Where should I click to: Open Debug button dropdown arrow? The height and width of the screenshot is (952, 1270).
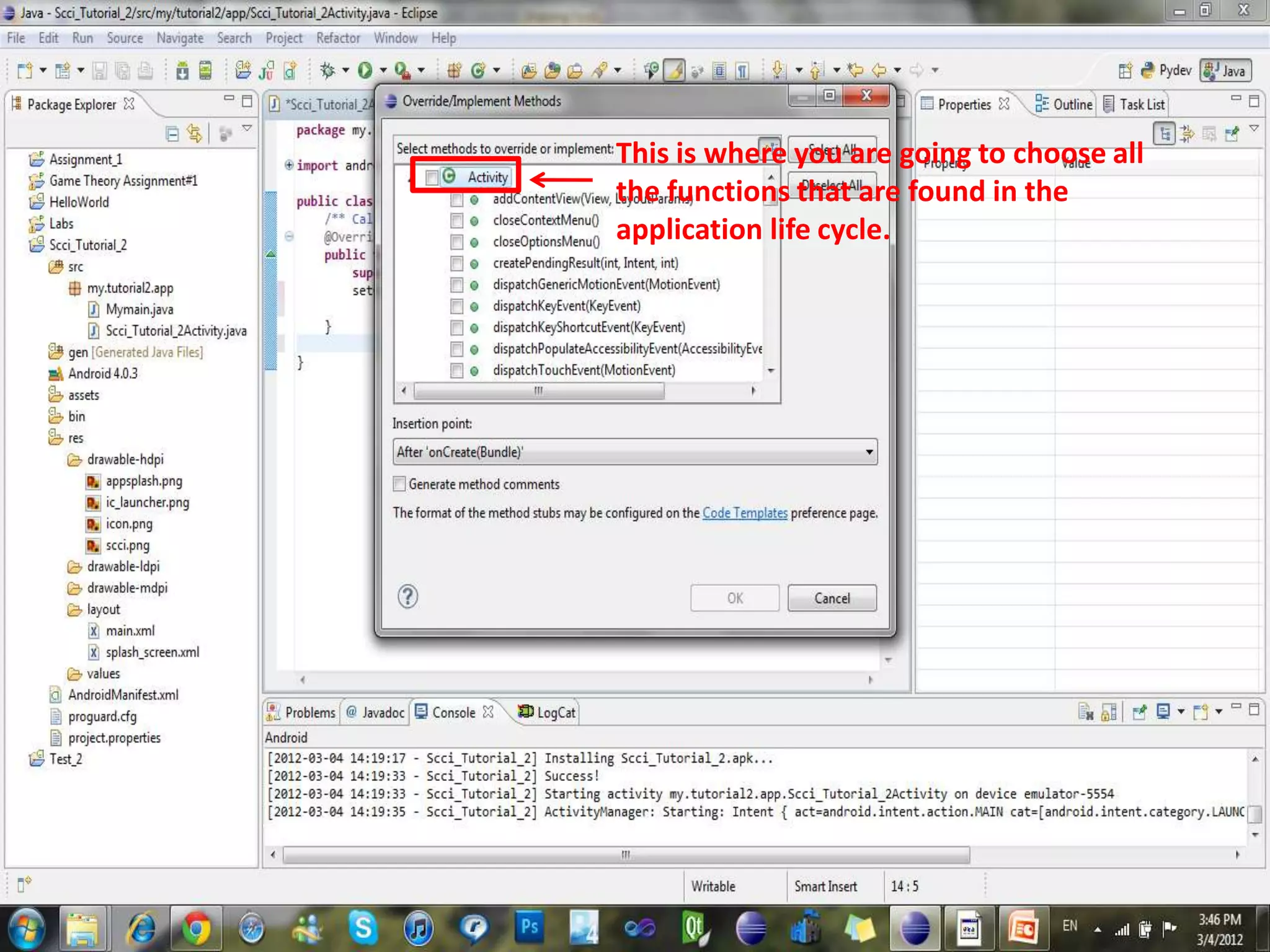pyautogui.click(x=345, y=71)
